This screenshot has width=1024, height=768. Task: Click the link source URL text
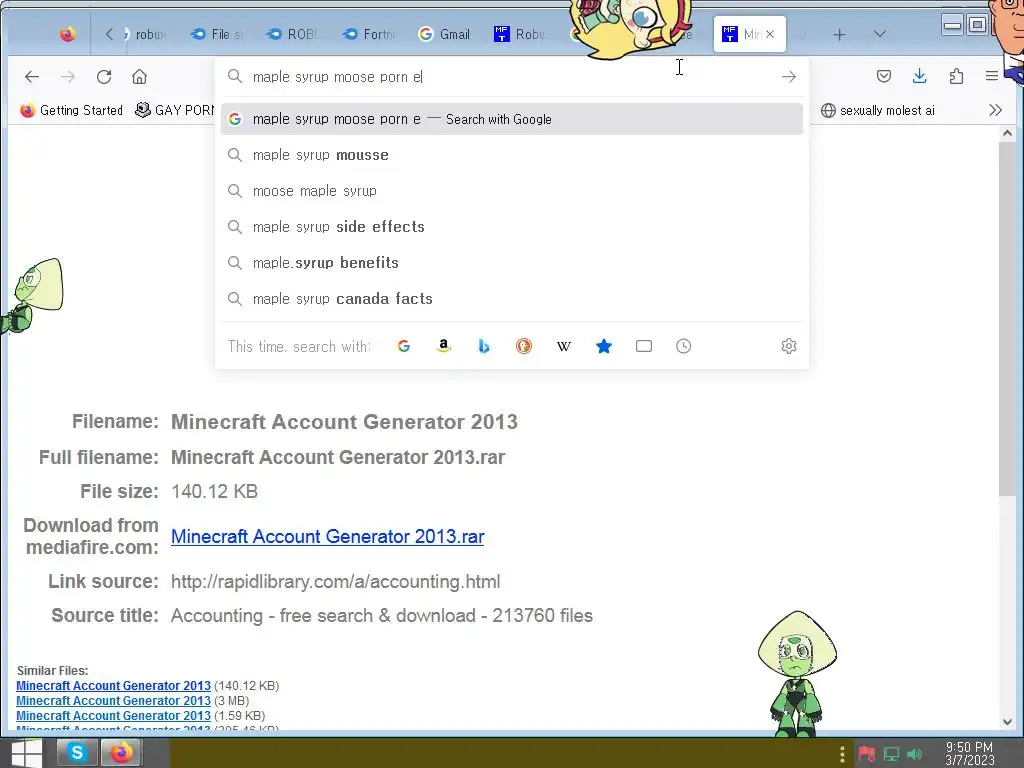coord(336,581)
